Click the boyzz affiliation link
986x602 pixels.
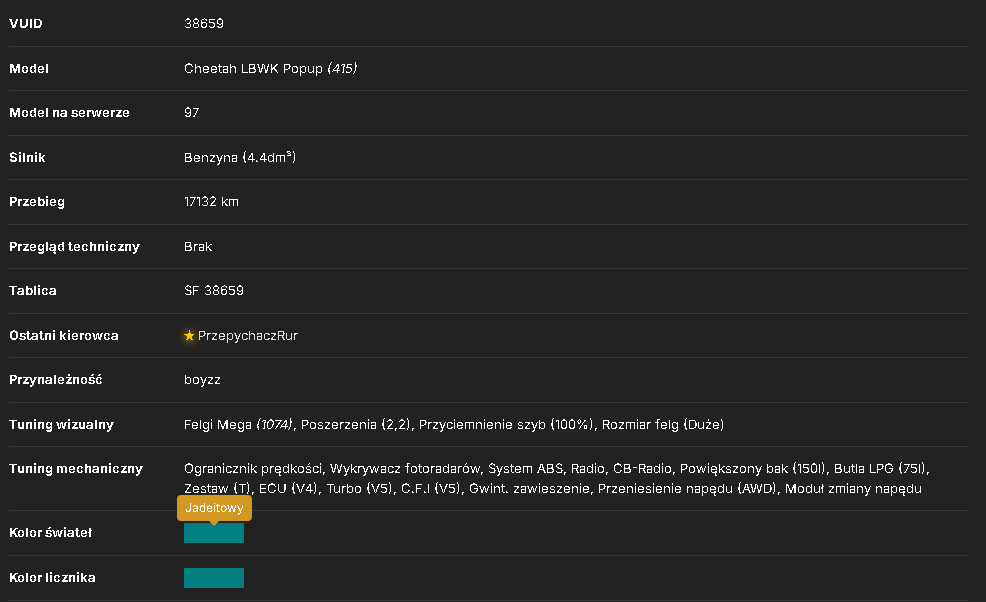tap(202, 380)
